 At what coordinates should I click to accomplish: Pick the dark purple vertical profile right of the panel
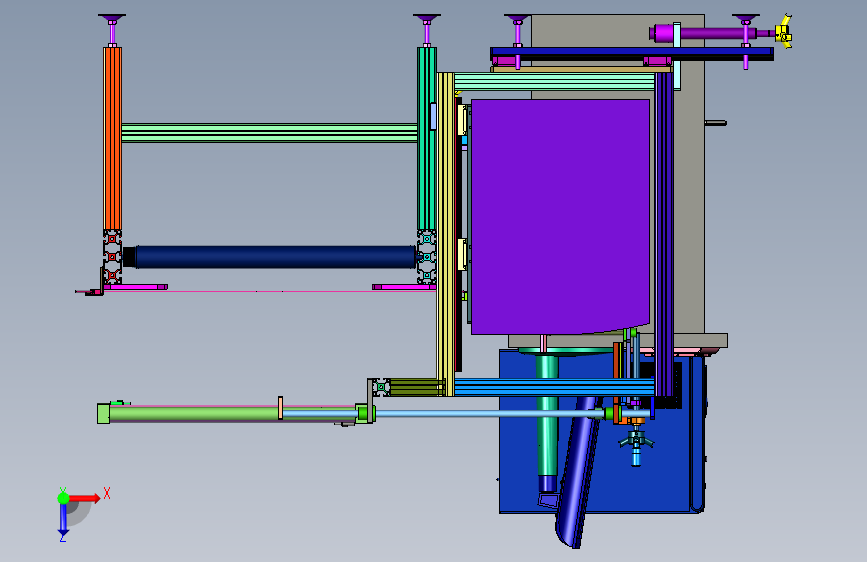pyautogui.click(x=664, y=234)
